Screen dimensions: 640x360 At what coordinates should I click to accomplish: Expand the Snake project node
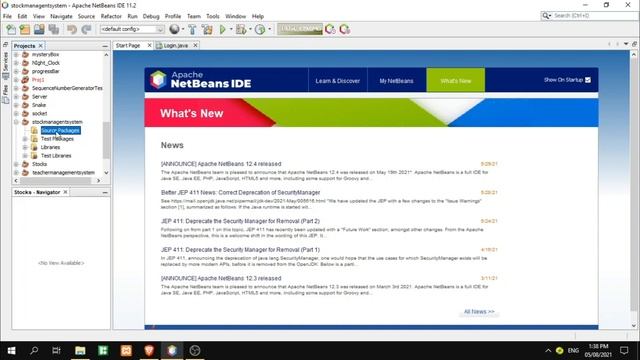(16, 105)
